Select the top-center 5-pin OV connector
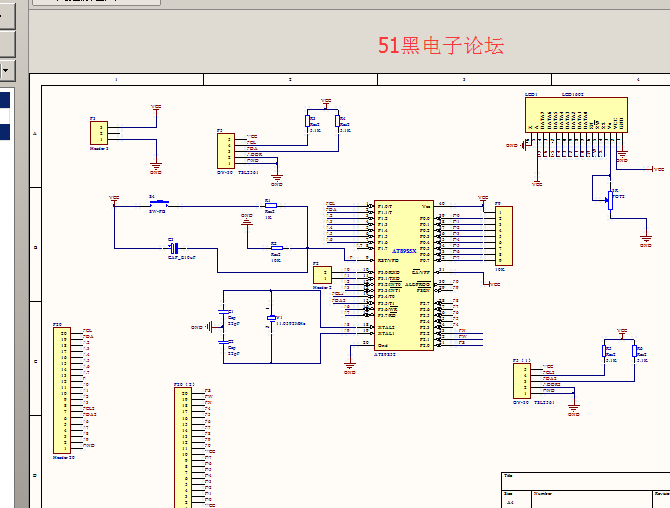670x508 pixels. coord(226,151)
